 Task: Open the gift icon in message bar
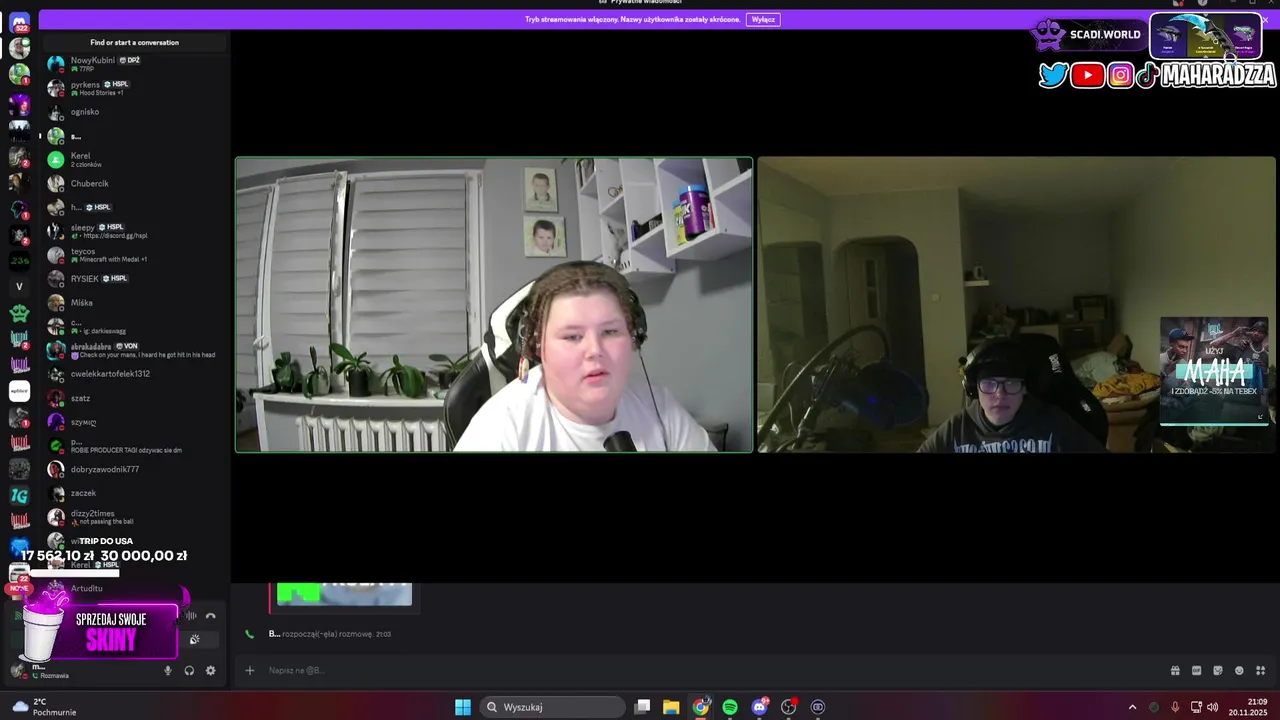coord(1175,670)
